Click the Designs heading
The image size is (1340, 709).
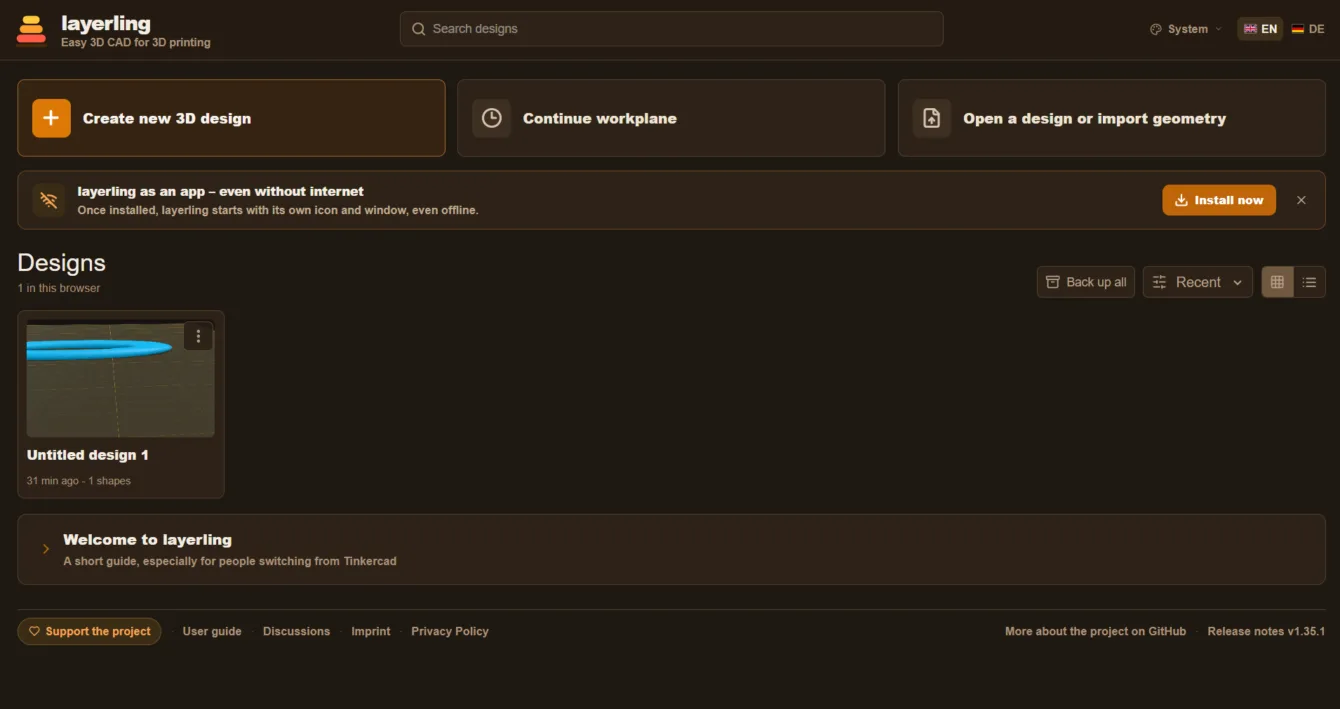point(61,263)
